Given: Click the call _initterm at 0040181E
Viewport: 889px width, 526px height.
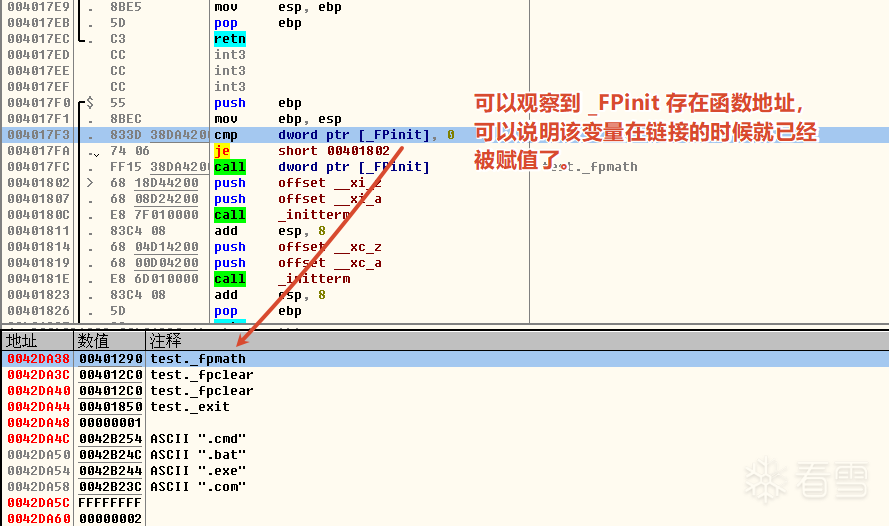Looking at the screenshot, I should click(x=282, y=279).
